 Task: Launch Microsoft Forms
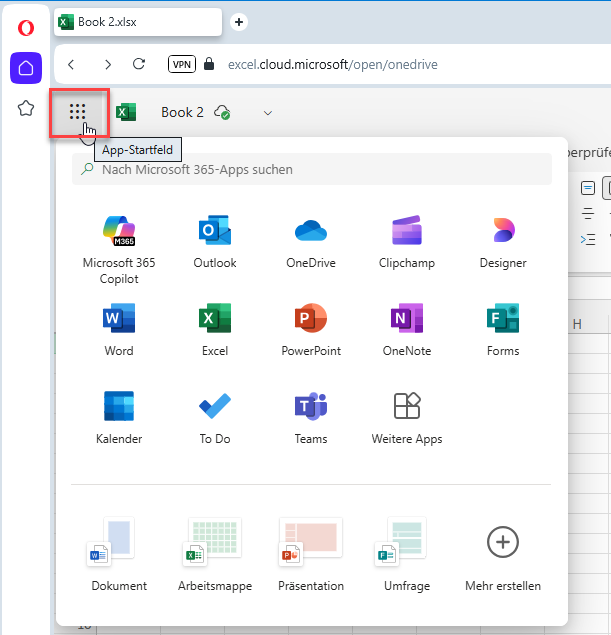503,330
